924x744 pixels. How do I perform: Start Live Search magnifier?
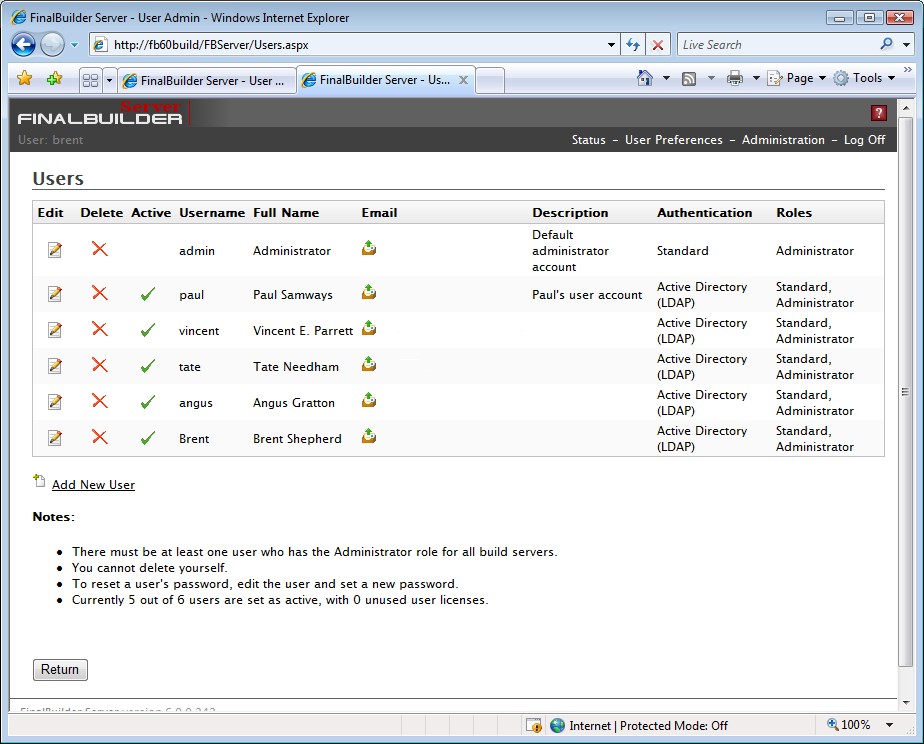coord(886,44)
